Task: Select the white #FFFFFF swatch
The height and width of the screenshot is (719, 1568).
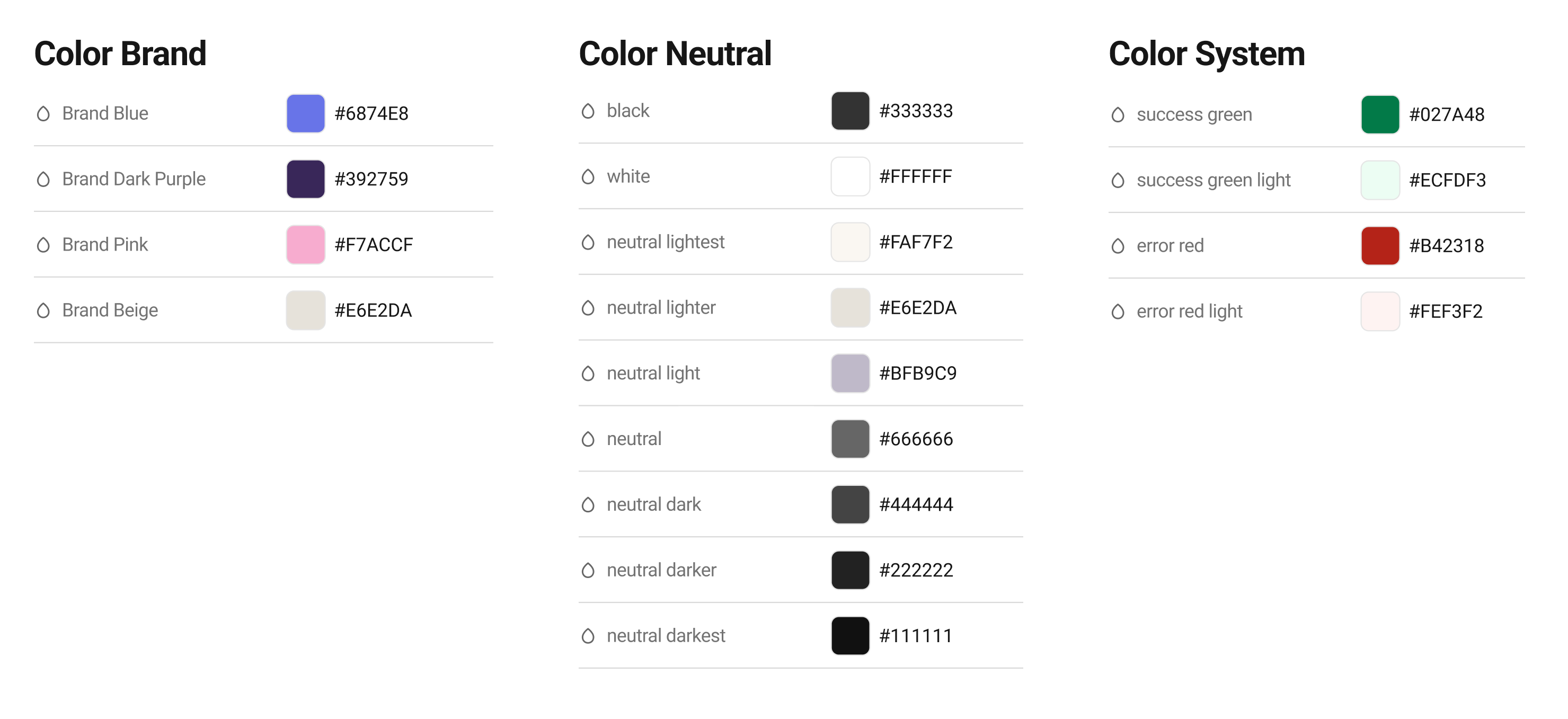Action: tap(851, 176)
